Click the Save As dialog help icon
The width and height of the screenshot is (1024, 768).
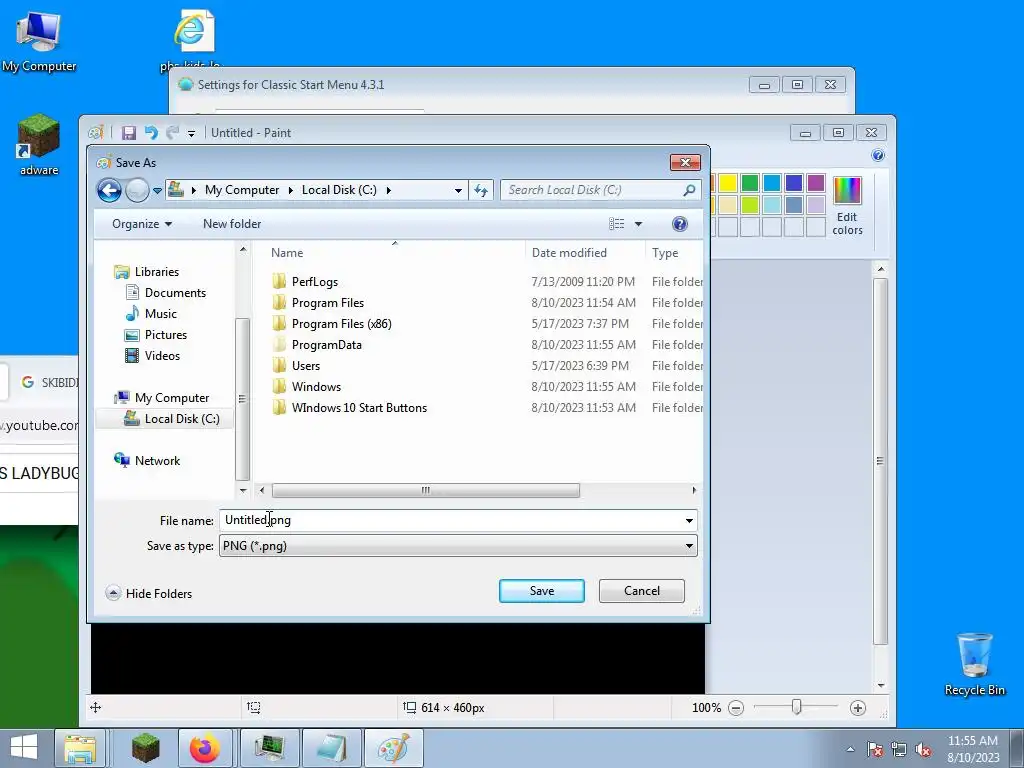coord(680,224)
